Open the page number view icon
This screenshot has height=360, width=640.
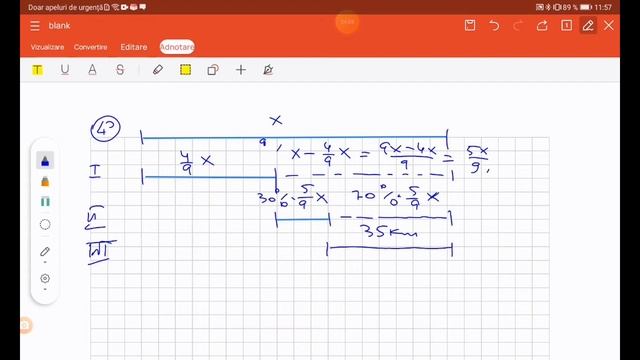coord(567,25)
